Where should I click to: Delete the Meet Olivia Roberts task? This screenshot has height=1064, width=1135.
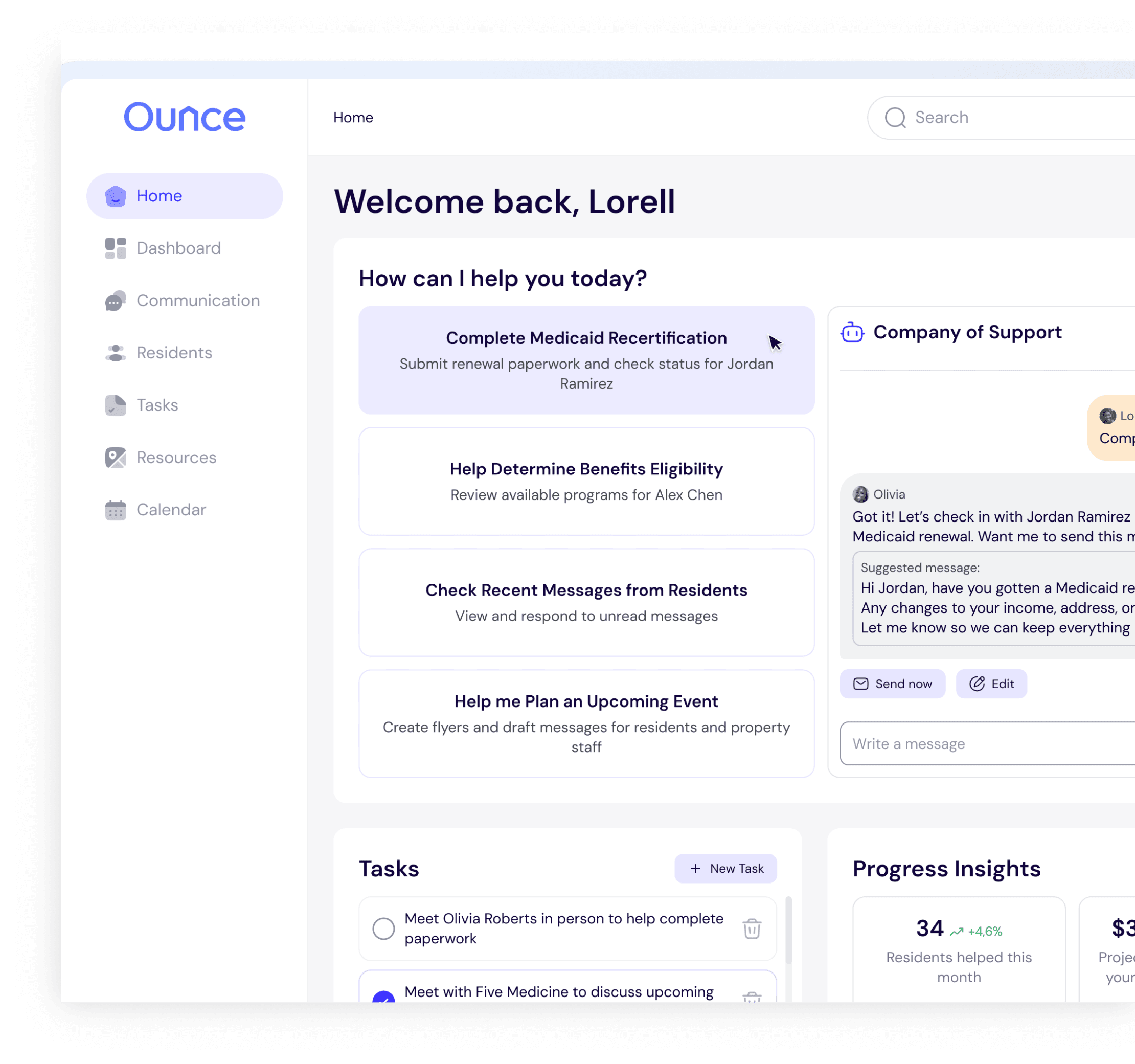pos(752,929)
